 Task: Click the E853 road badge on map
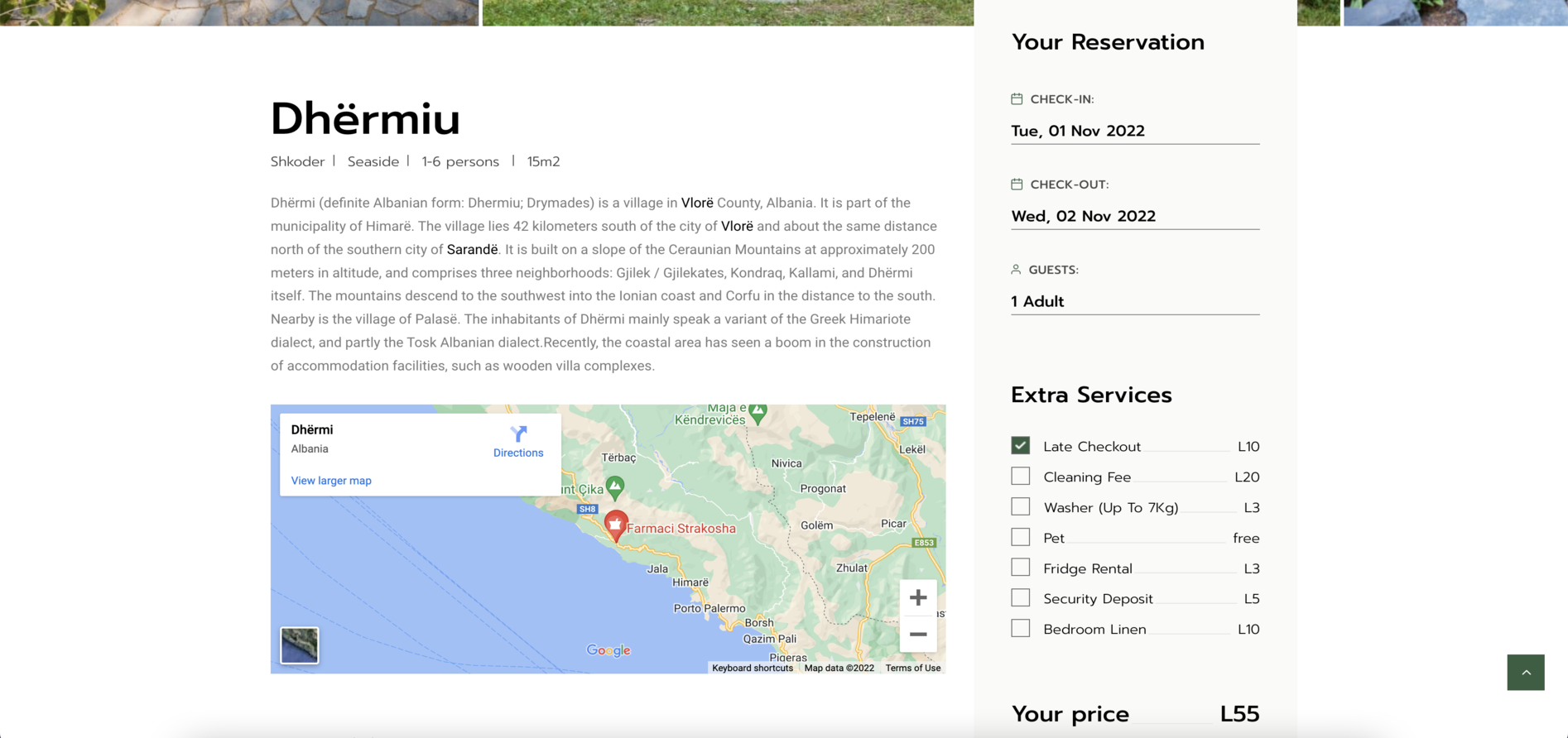coord(924,543)
